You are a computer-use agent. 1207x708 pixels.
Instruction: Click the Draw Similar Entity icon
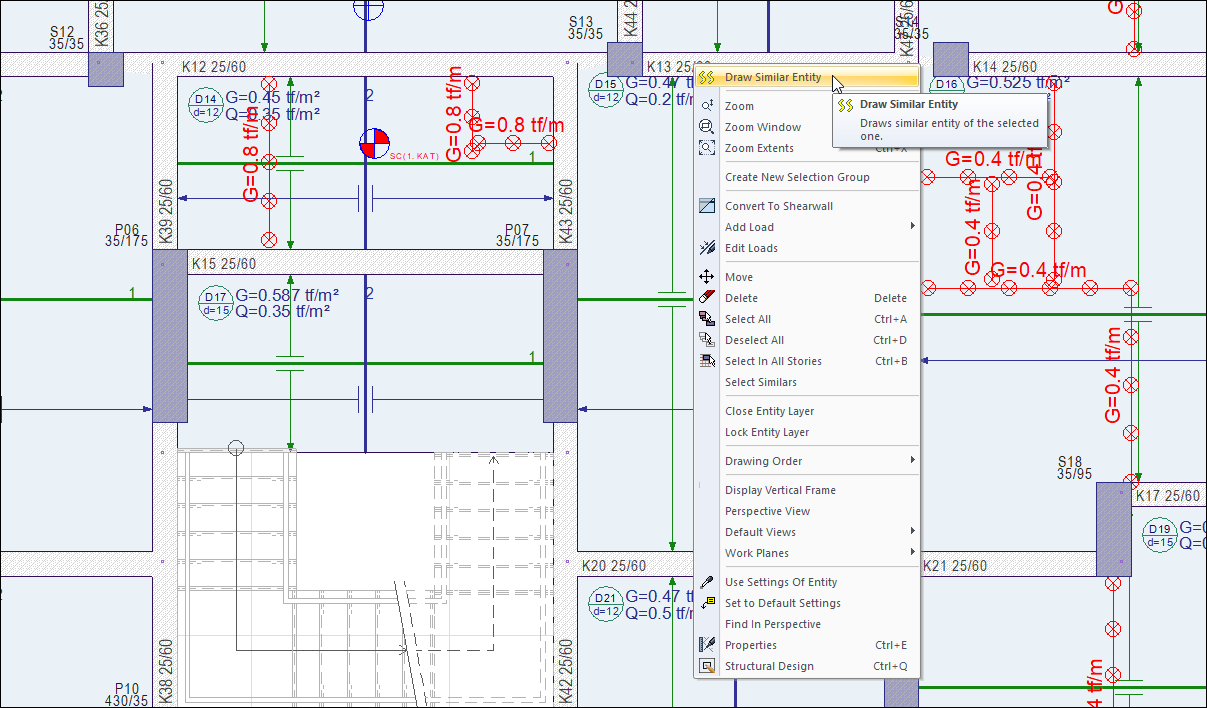coord(707,77)
